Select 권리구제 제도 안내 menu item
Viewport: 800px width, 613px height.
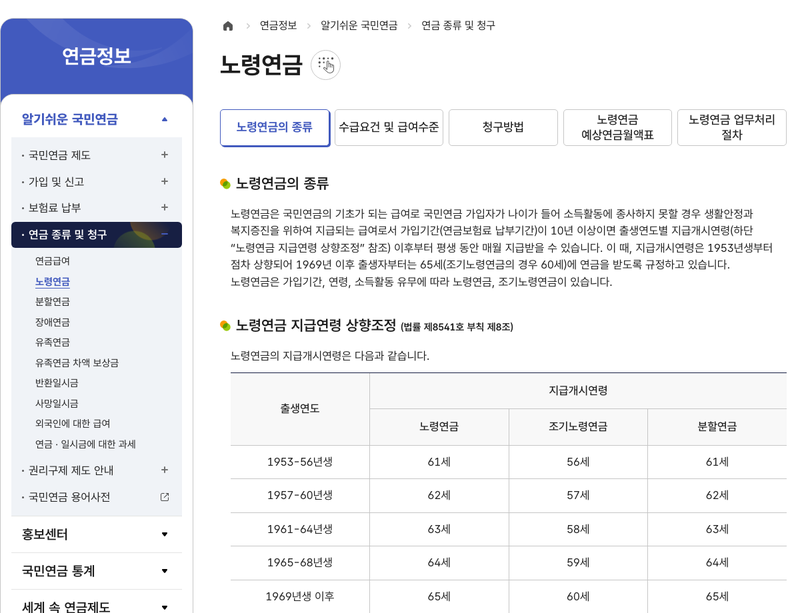71,470
